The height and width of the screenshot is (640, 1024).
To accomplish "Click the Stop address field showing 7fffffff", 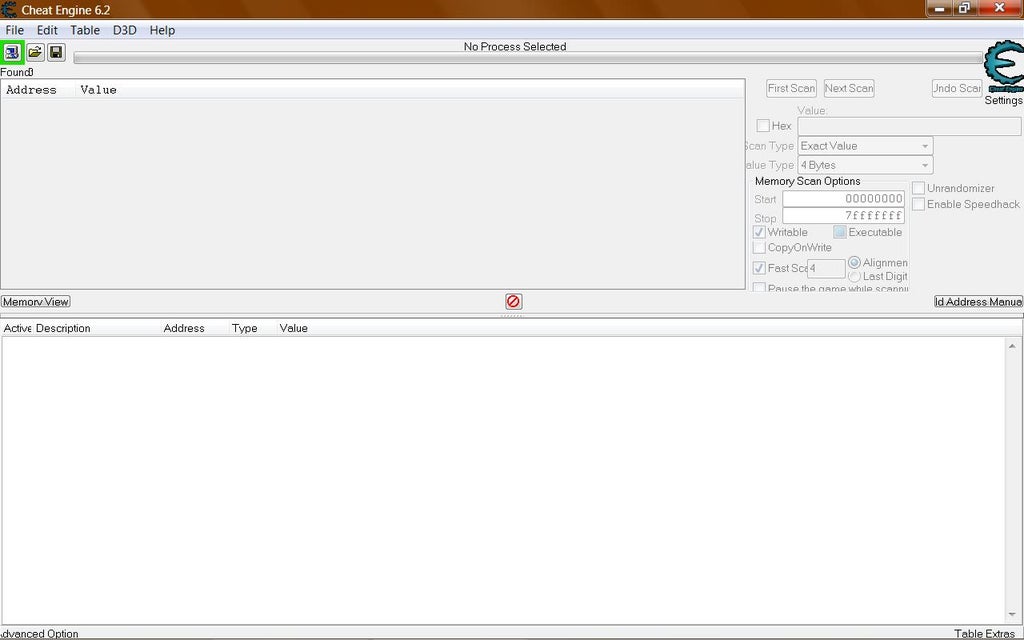I will click(843, 215).
